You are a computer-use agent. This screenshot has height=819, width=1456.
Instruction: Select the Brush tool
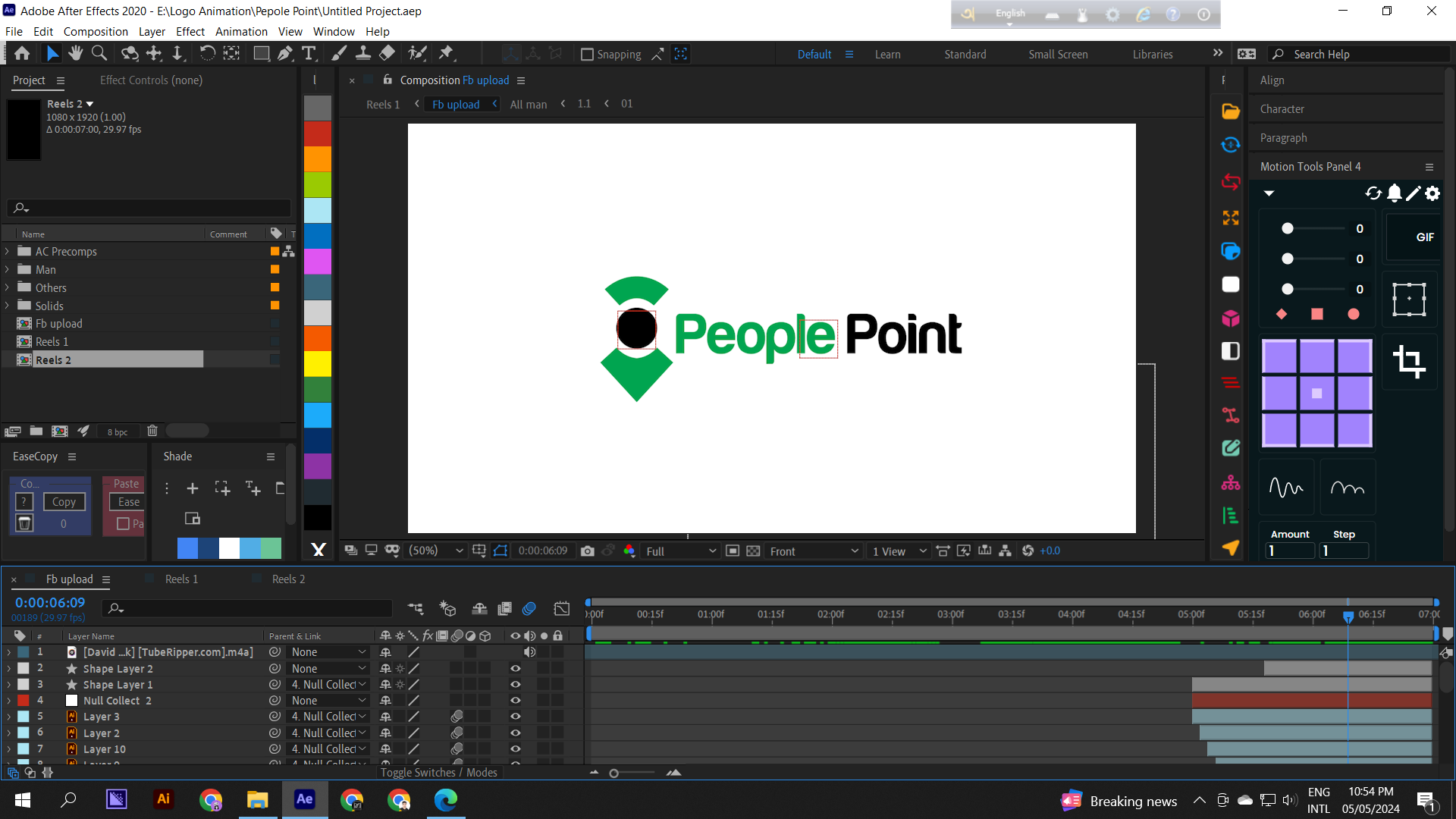tap(338, 53)
